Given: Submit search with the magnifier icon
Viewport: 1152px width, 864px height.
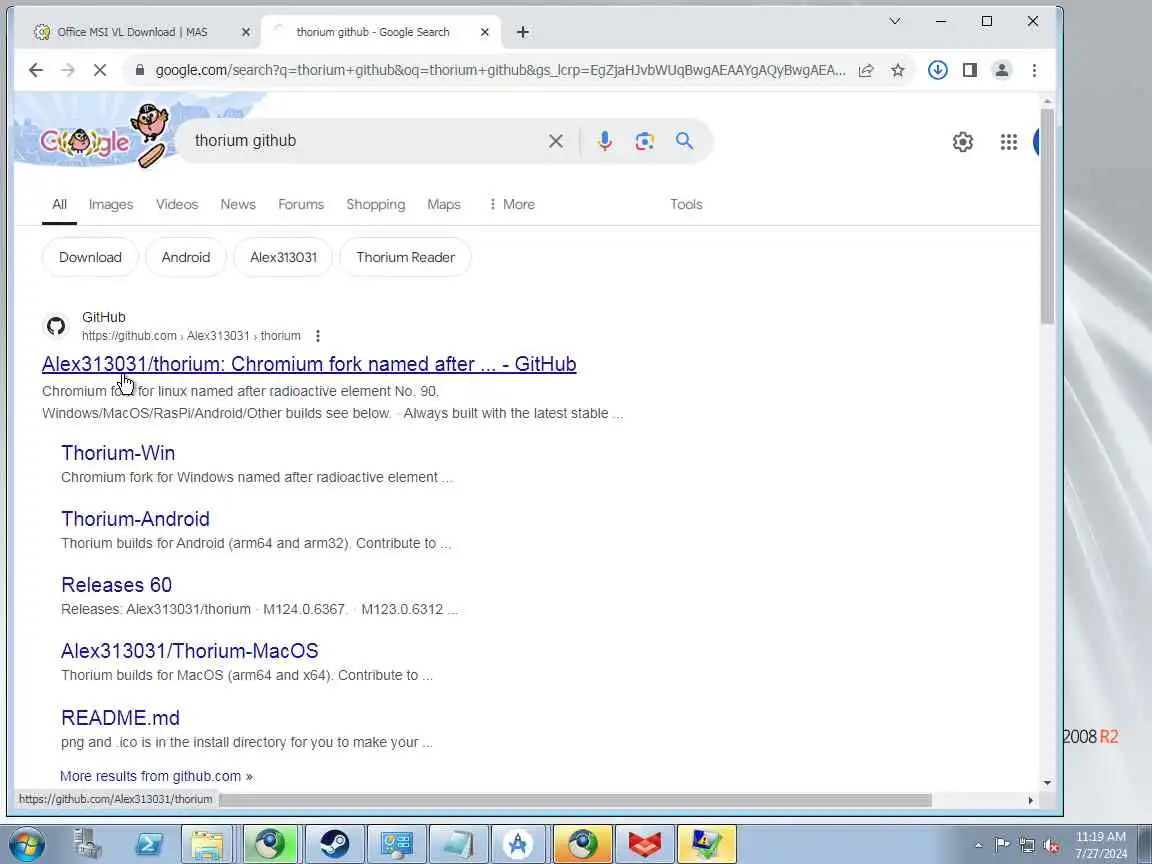Looking at the screenshot, I should pyautogui.click(x=684, y=141).
